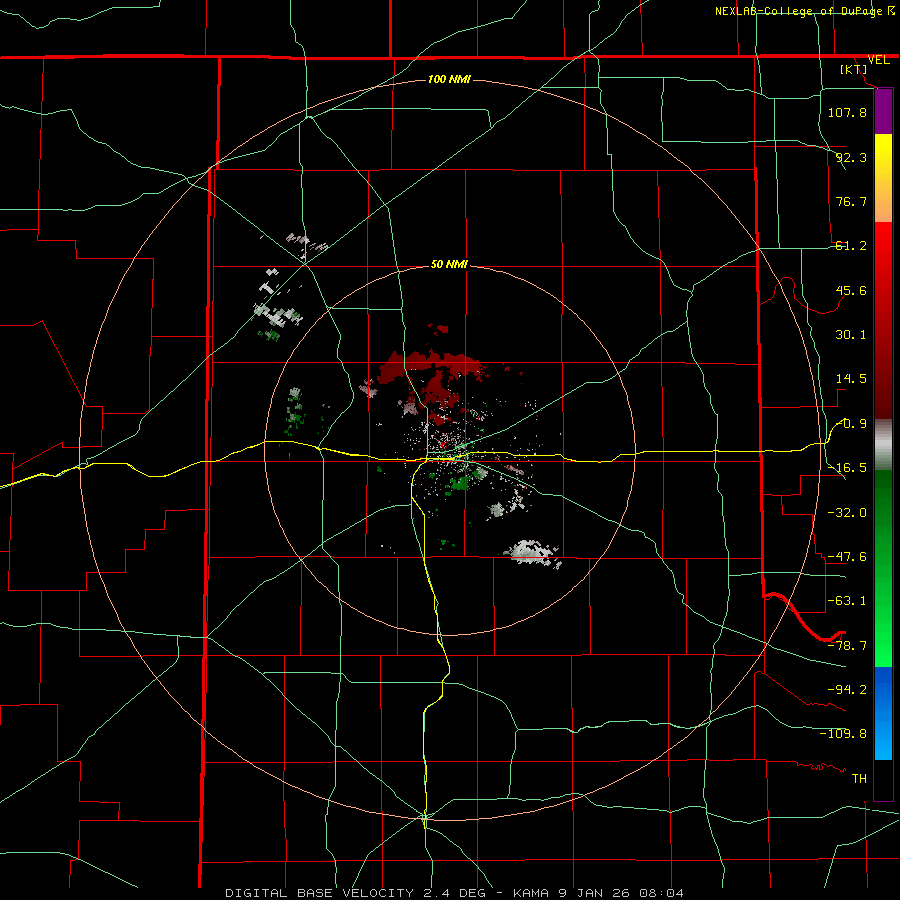
Task: Select the -63.1 scale value
Action: coord(847,601)
